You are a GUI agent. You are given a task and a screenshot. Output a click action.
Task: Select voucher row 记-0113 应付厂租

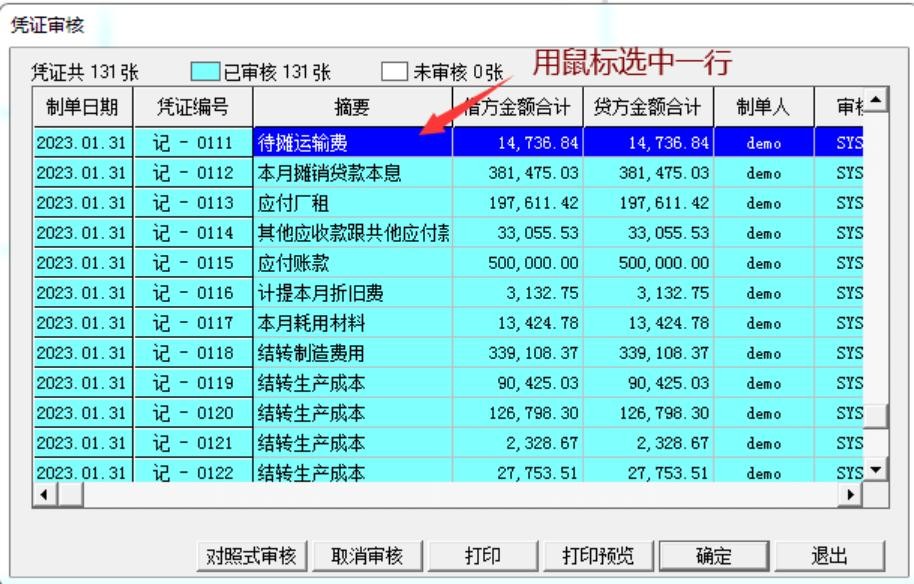pyautogui.click(x=448, y=203)
